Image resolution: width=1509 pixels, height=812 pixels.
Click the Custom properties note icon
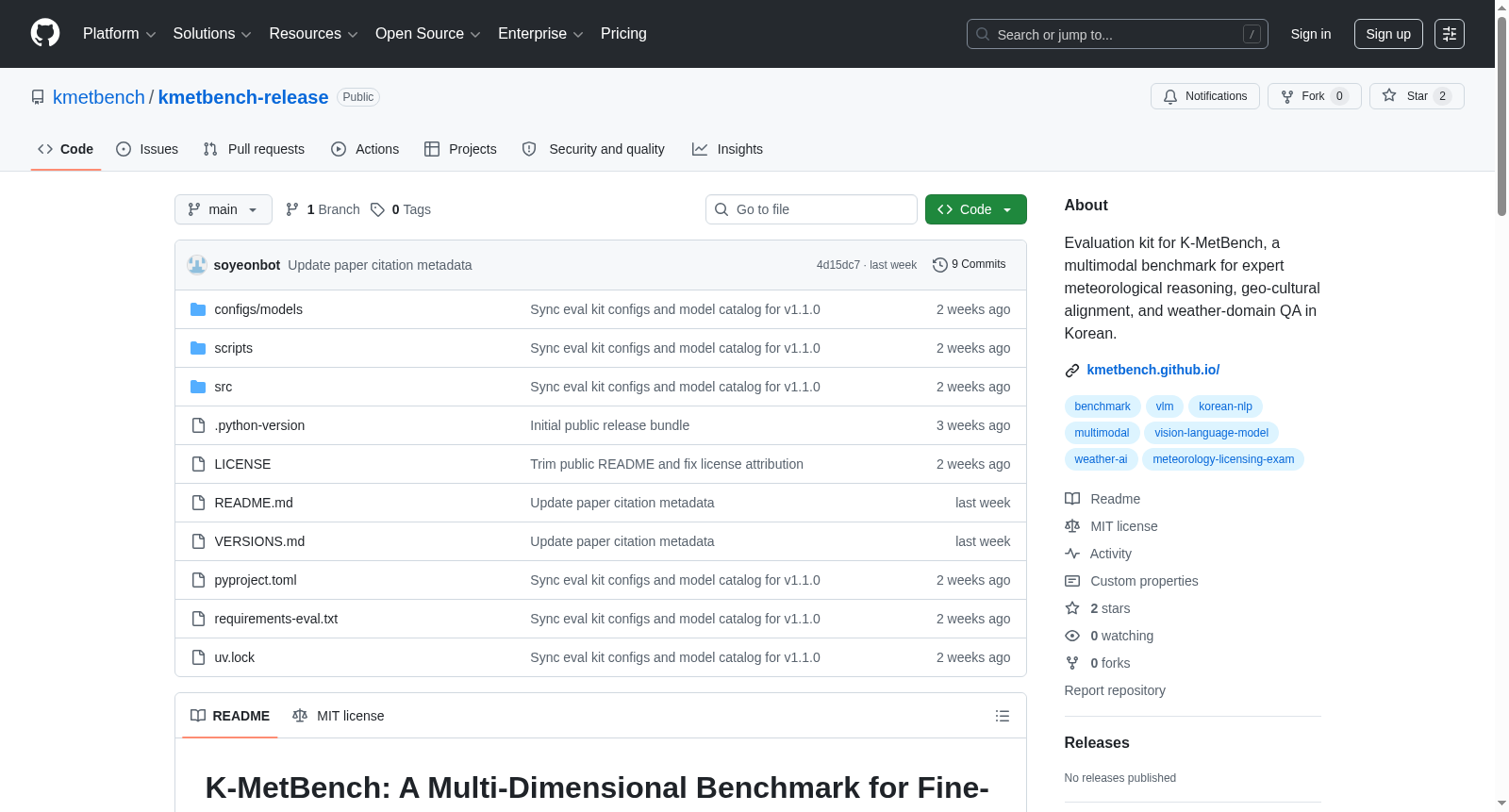coord(1072,581)
